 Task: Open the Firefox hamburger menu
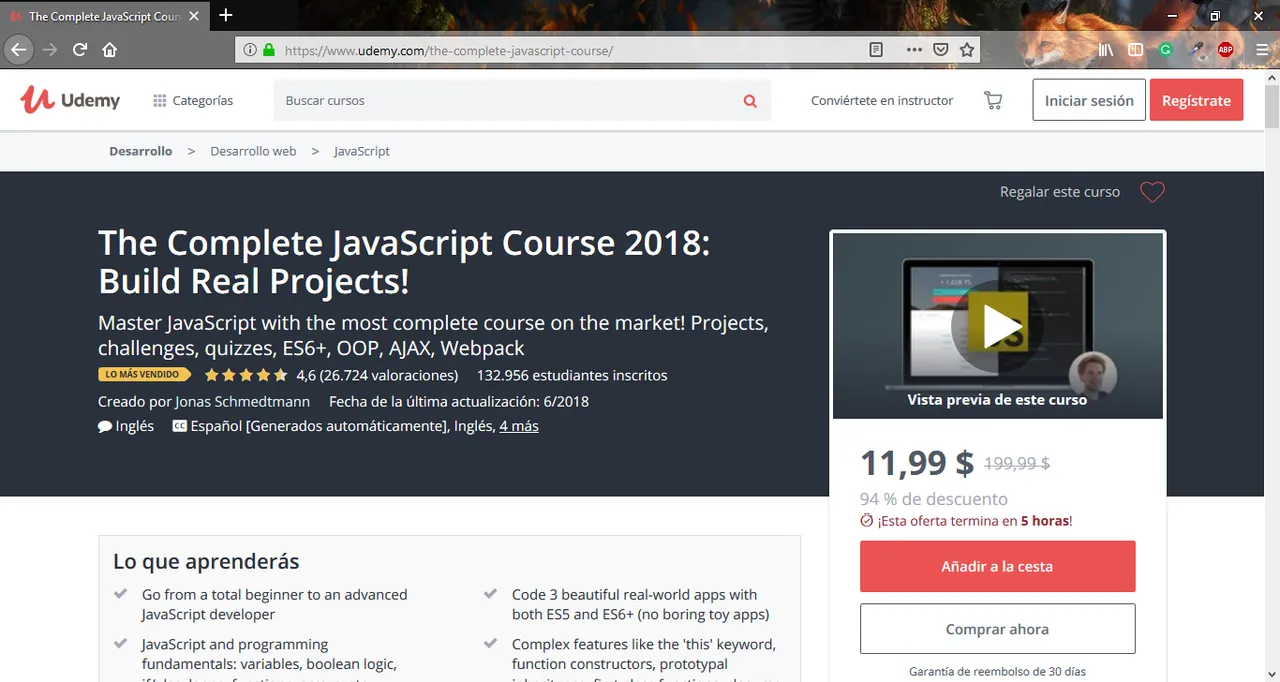pyautogui.click(x=1262, y=49)
